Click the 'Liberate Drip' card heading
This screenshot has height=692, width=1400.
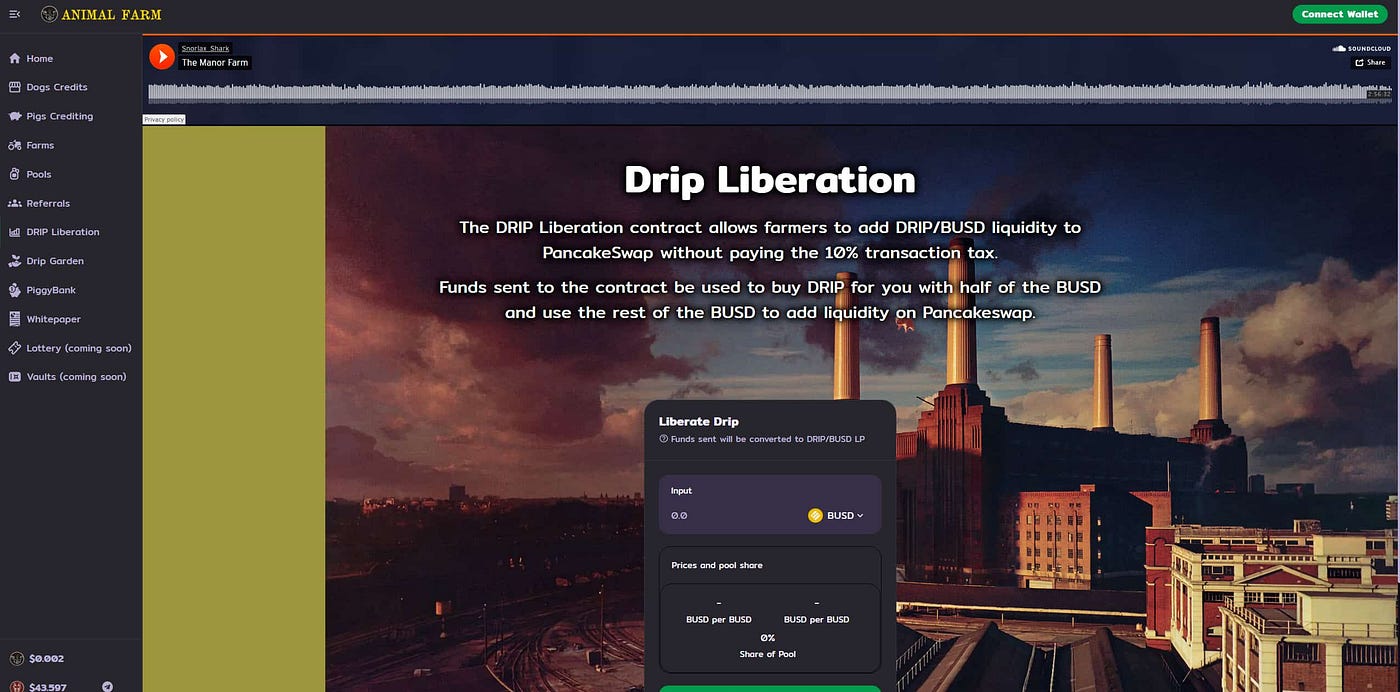tap(699, 421)
